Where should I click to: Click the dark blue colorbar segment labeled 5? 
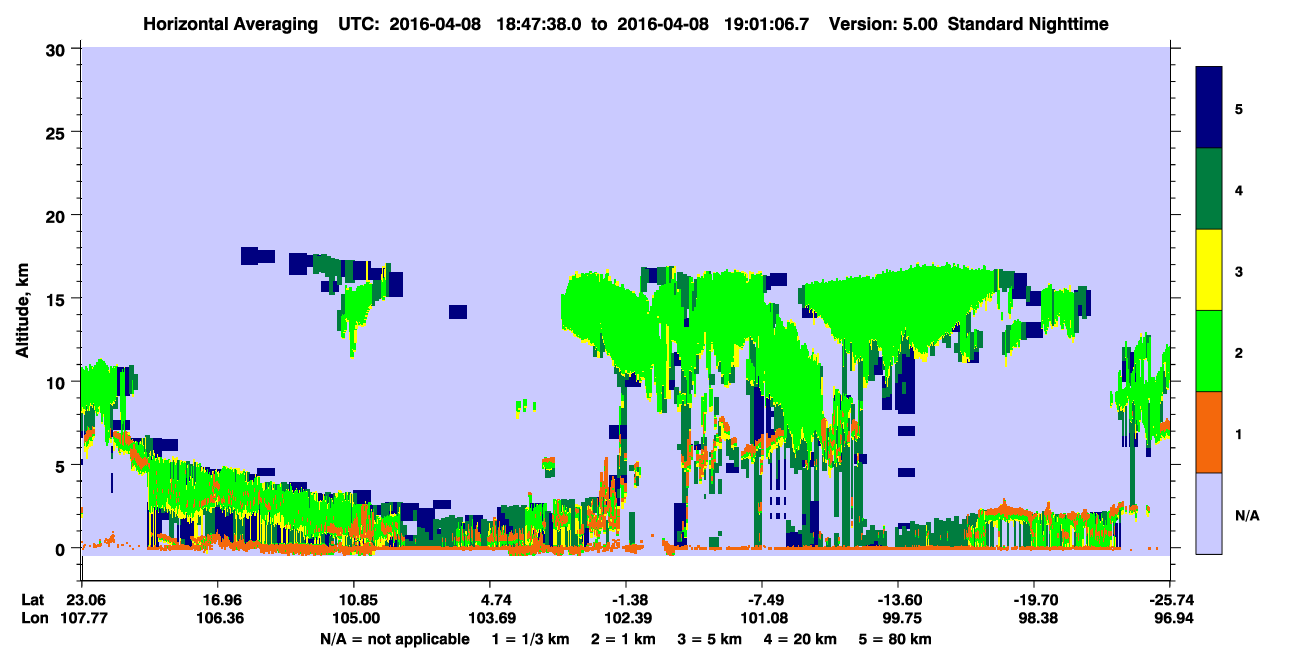[x=1209, y=108]
